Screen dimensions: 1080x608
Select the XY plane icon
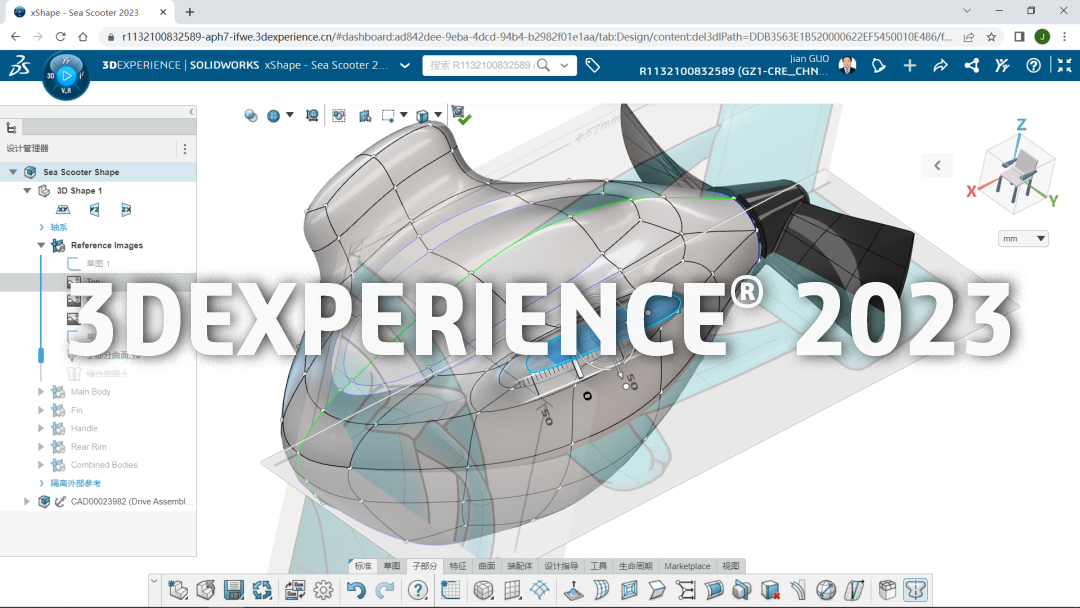tap(63, 209)
